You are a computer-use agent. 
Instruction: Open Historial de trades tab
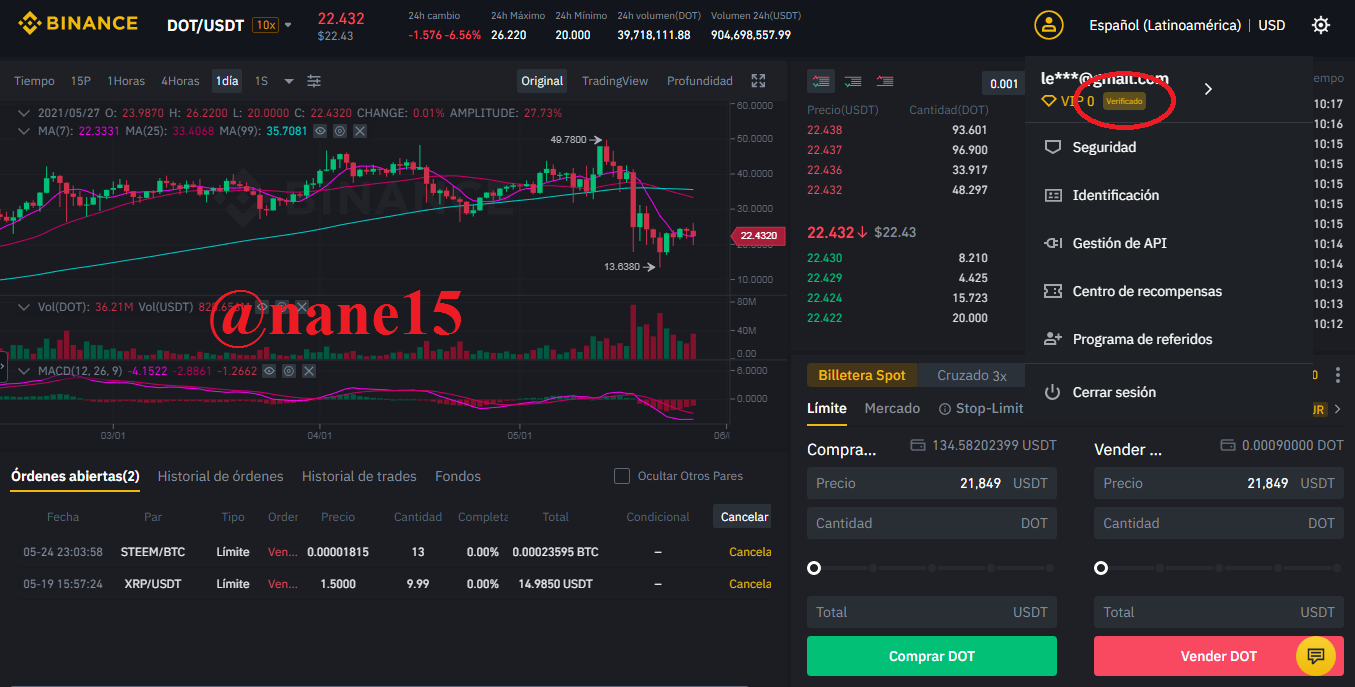click(359, 476)
